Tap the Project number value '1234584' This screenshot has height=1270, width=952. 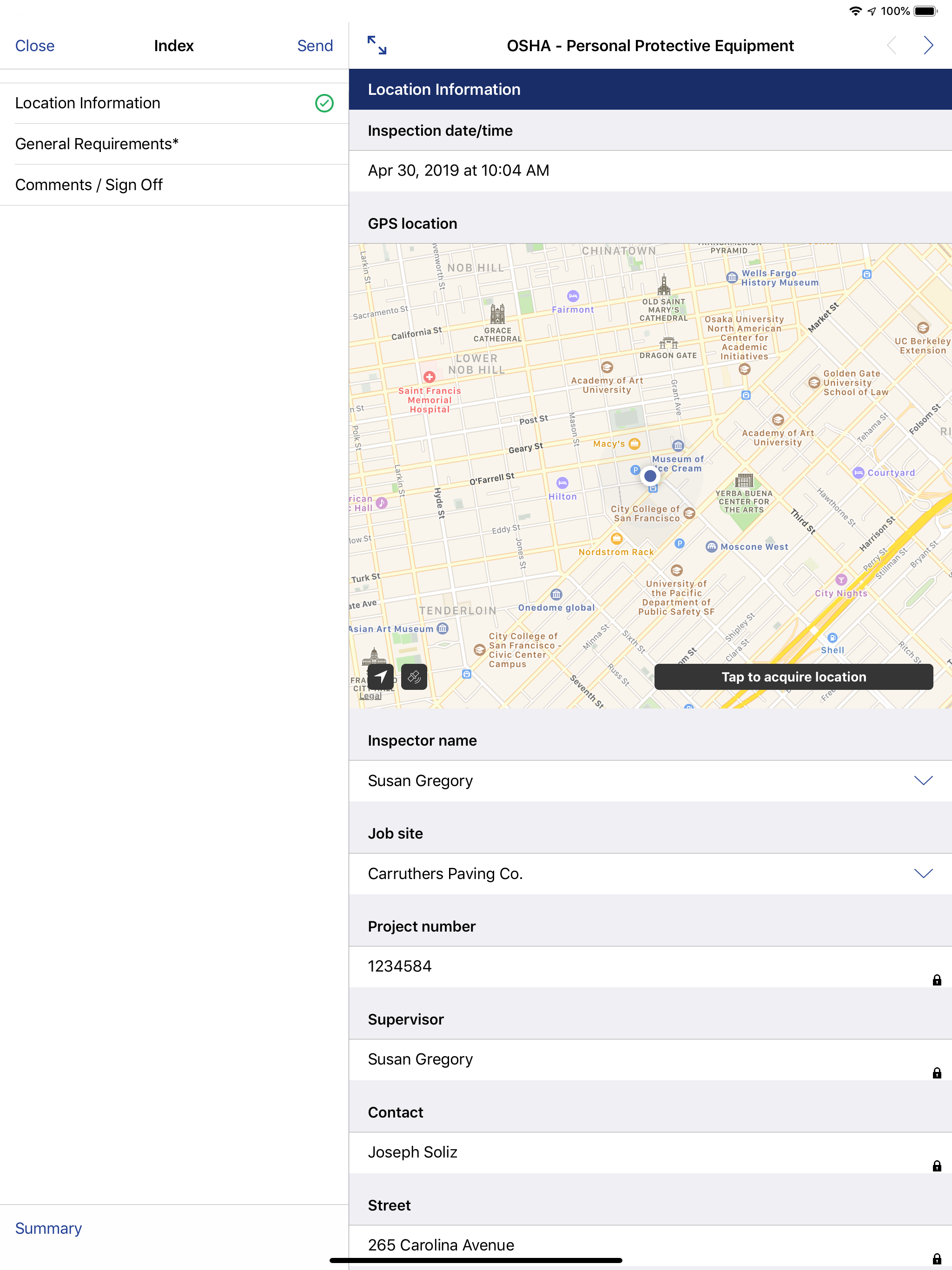[400, 967]
